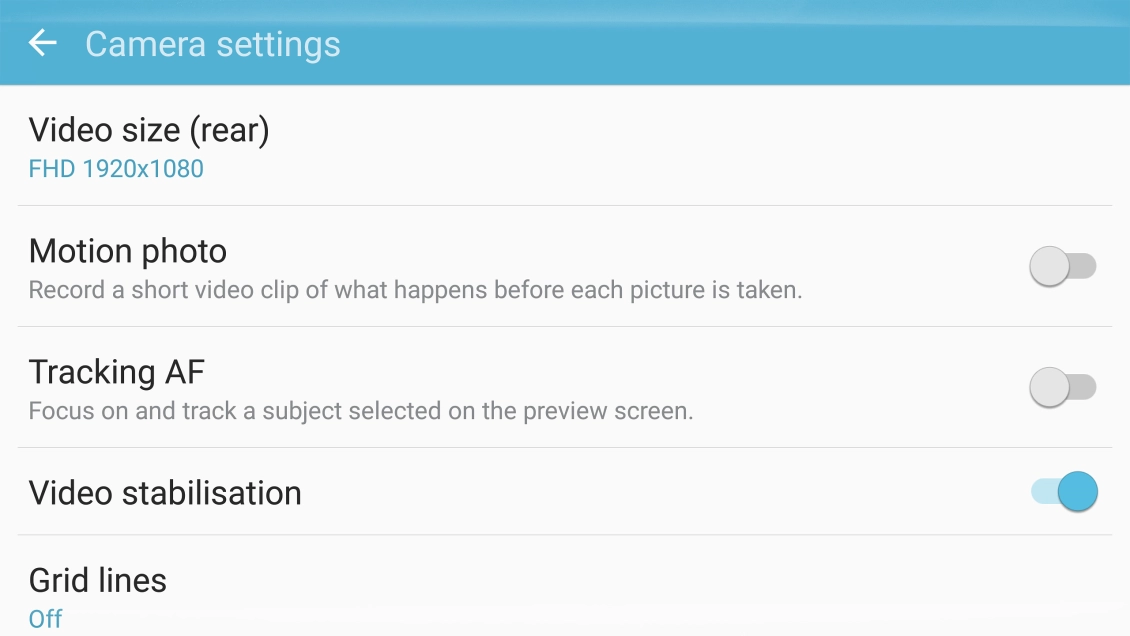
Task: Disable the Video stabilisation switch
Action: click(x=1064, y=492)
